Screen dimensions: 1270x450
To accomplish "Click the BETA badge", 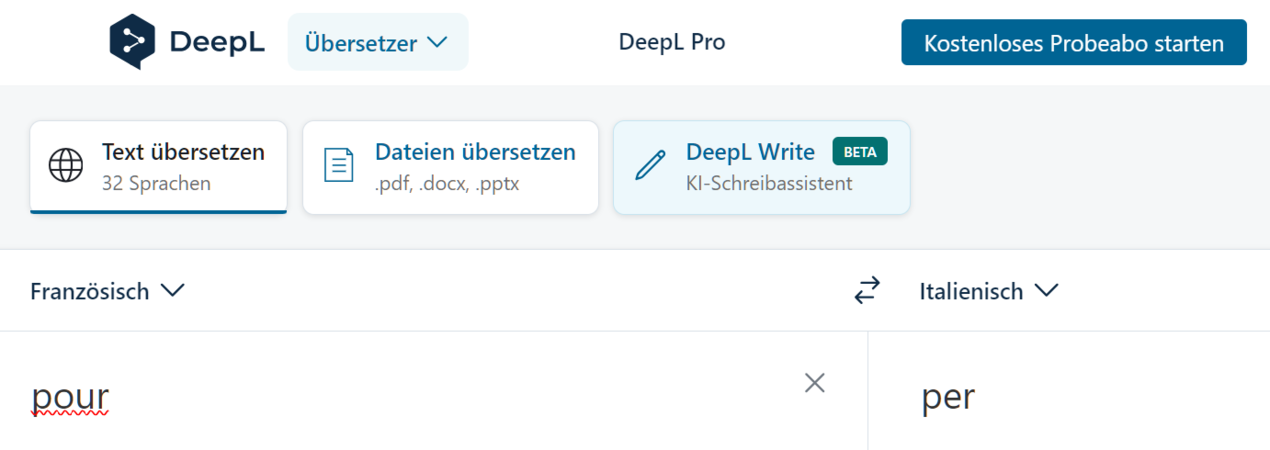I will pos(860,152).
